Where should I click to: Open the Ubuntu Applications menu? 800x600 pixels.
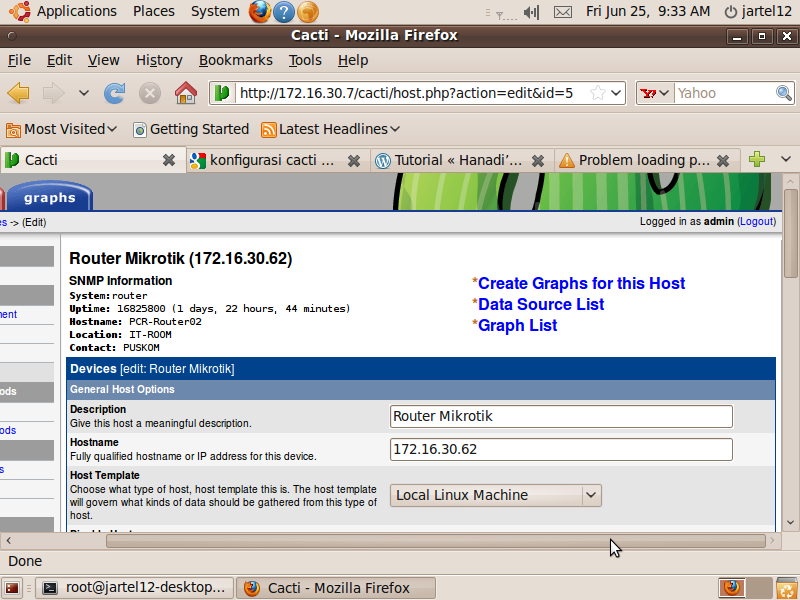point(64,11)
